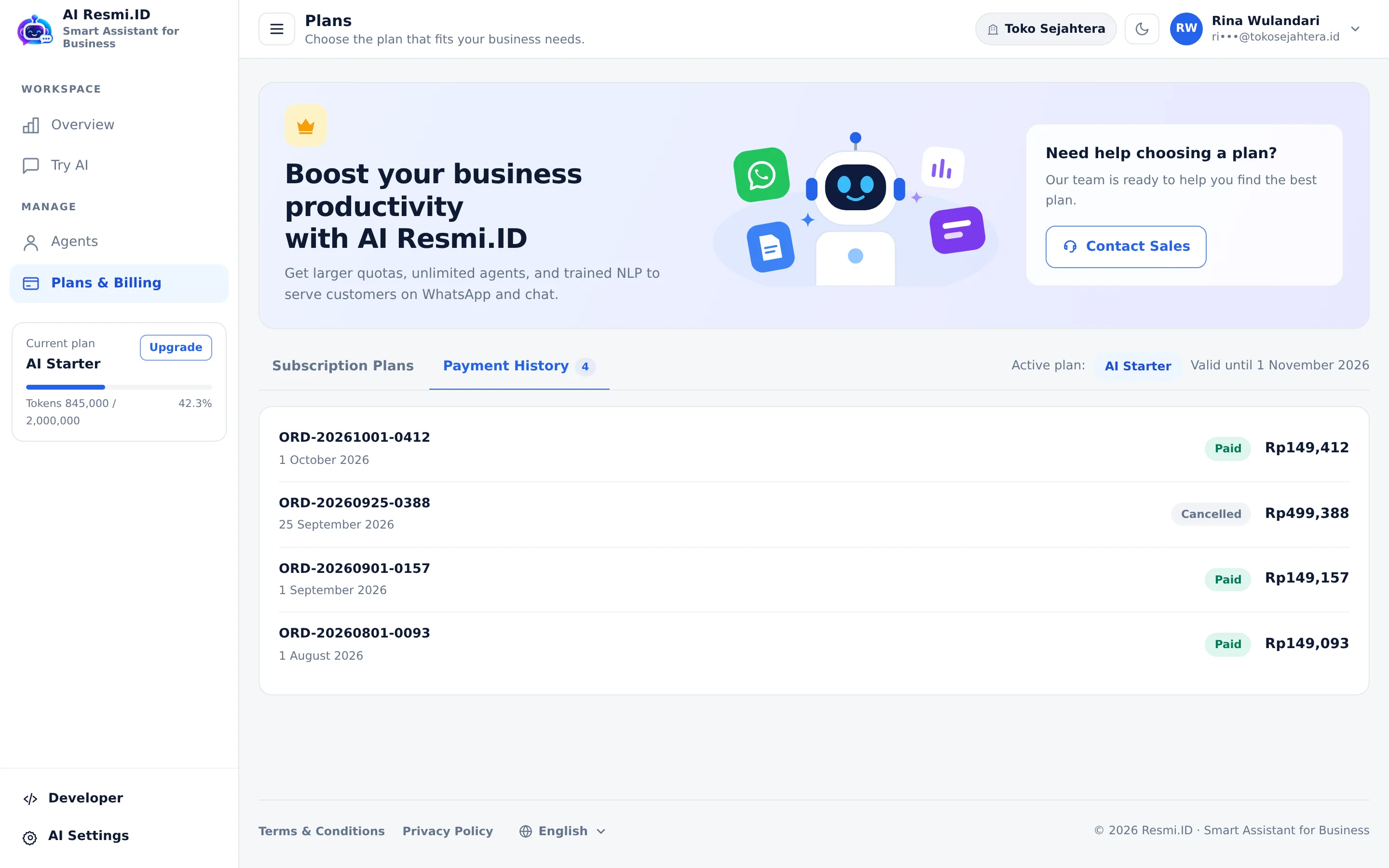Click the blue document icon in the banner

pyautogui.click(x=771, y=247)
